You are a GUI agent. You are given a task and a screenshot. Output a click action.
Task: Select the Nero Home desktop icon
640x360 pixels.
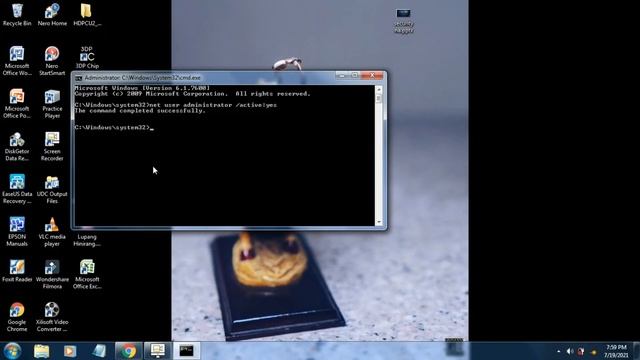click(52, 15)
